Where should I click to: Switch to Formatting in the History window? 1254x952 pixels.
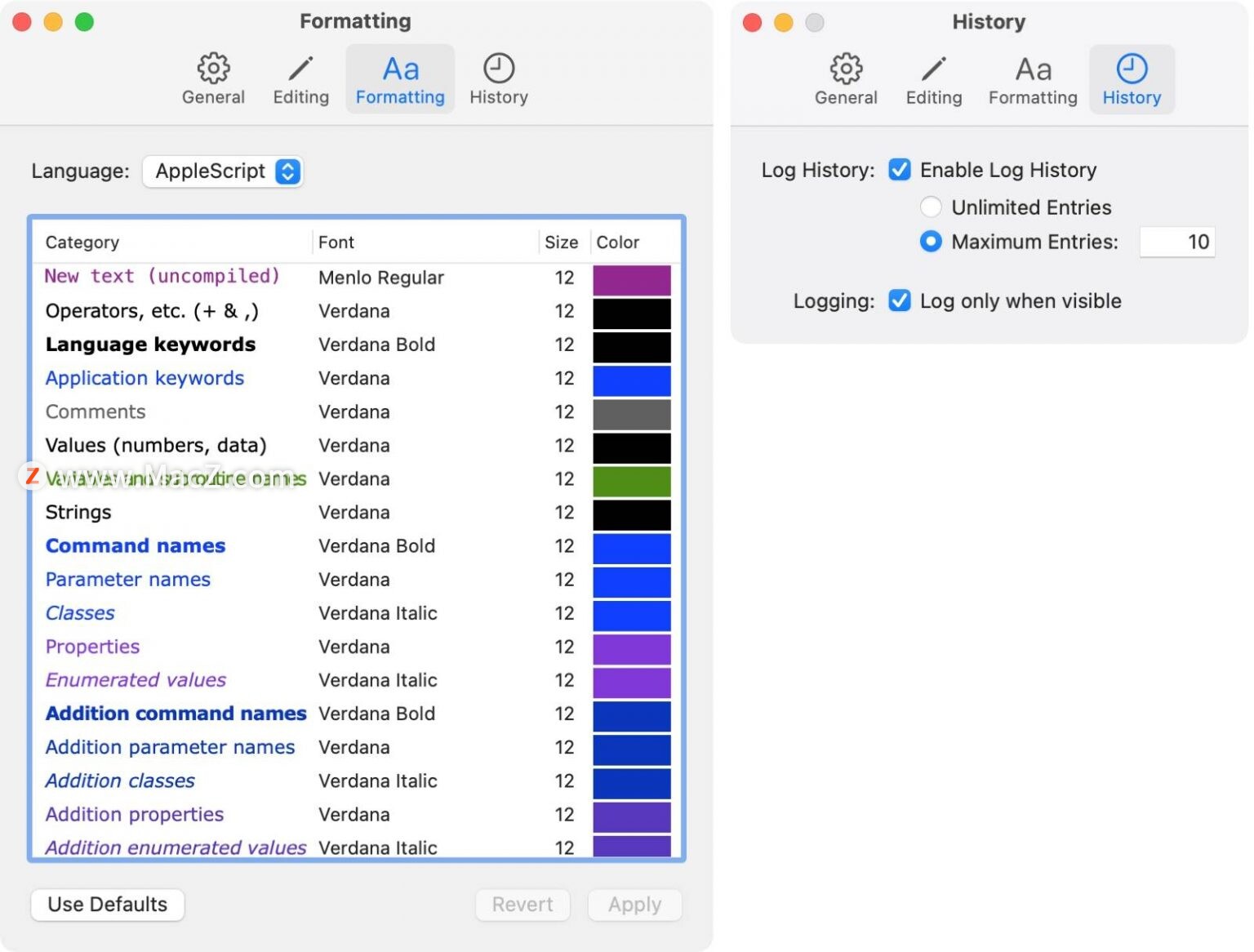coord(1033,79)
